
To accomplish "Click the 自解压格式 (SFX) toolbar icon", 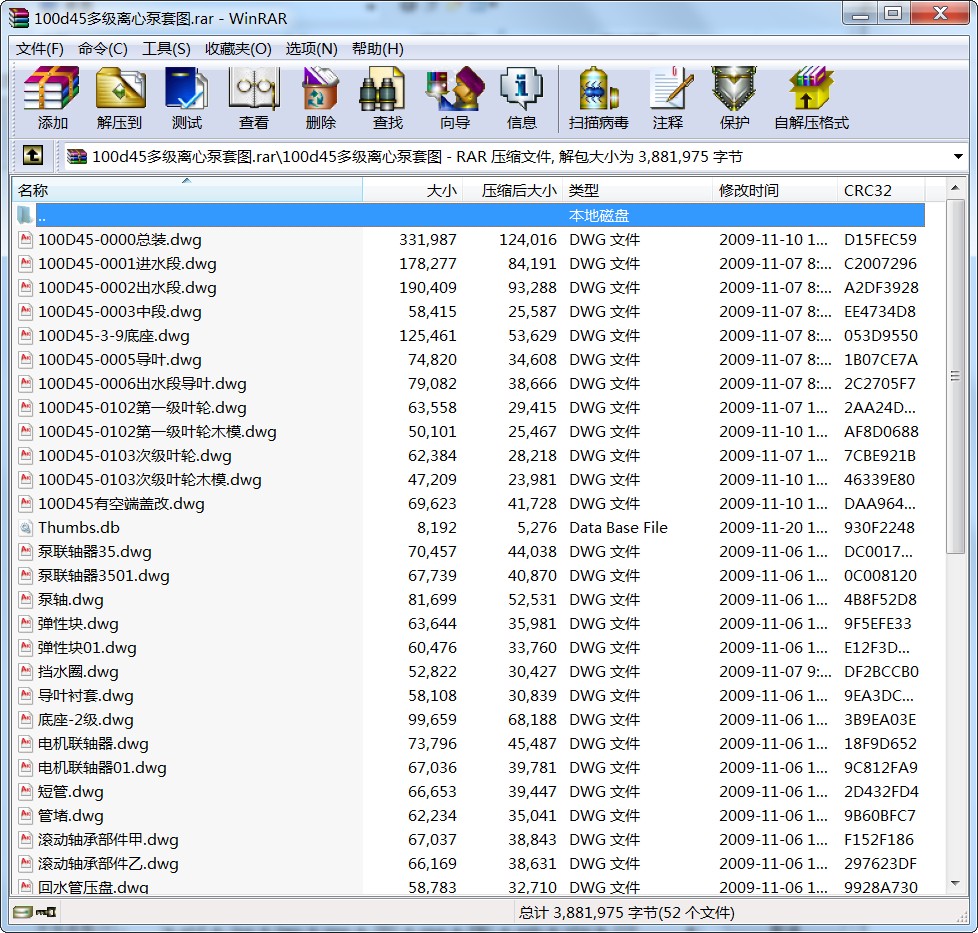I will [x=811, y=89].
